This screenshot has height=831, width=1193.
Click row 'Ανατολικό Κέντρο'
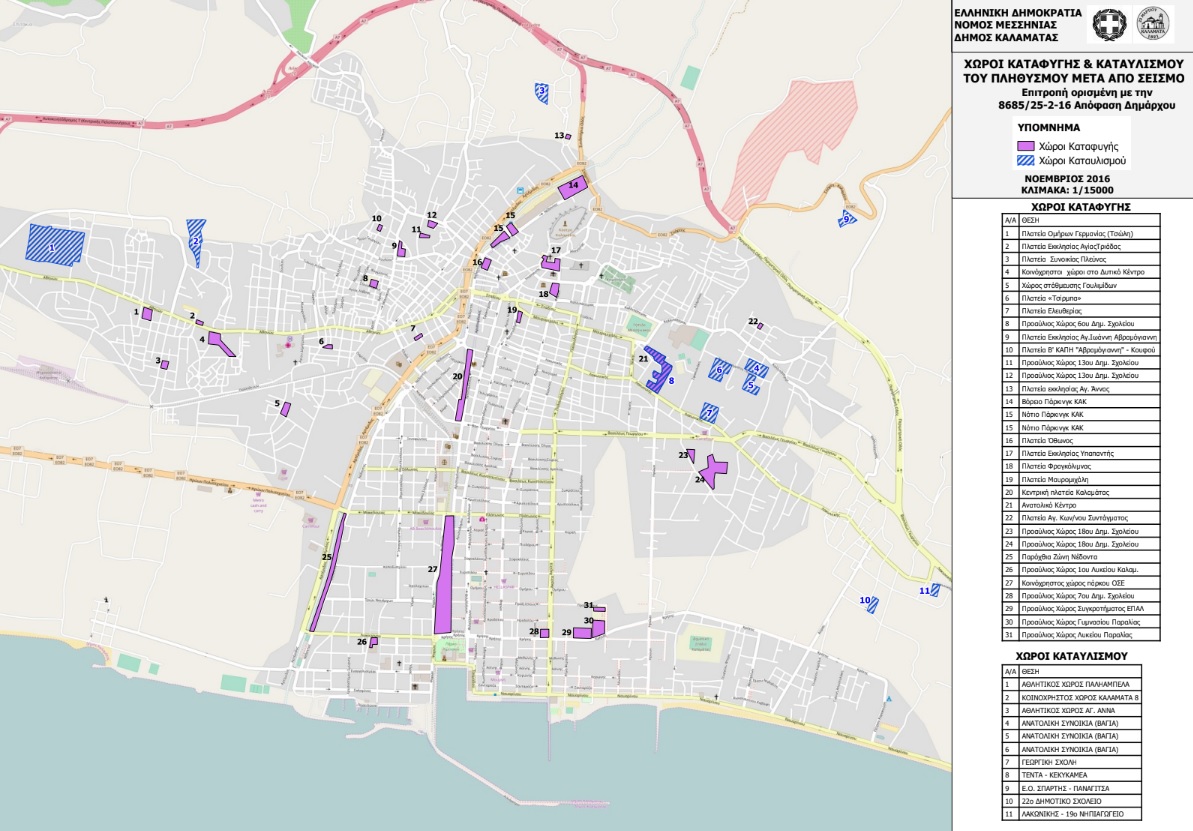pyautogui.click(x=1080, y=505)
